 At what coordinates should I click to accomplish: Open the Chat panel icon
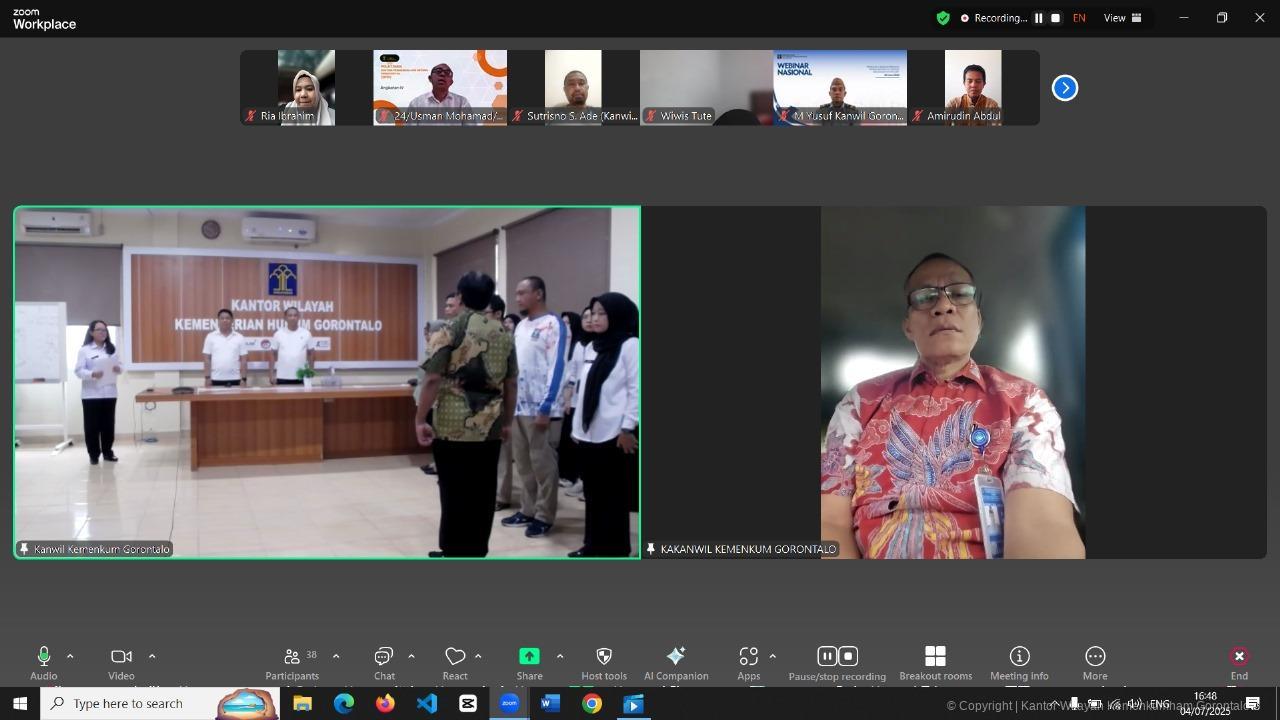click(x=384, y=657)
